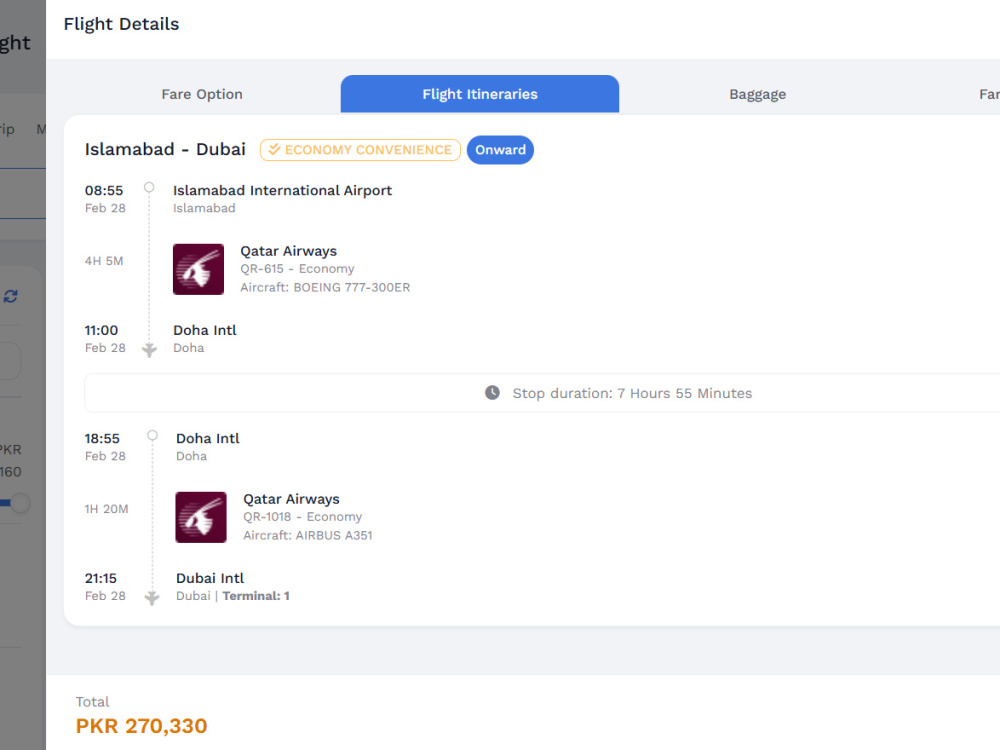Click the Stop duration 7 Hours 55 Minutes bar

(x=542, y=393)
